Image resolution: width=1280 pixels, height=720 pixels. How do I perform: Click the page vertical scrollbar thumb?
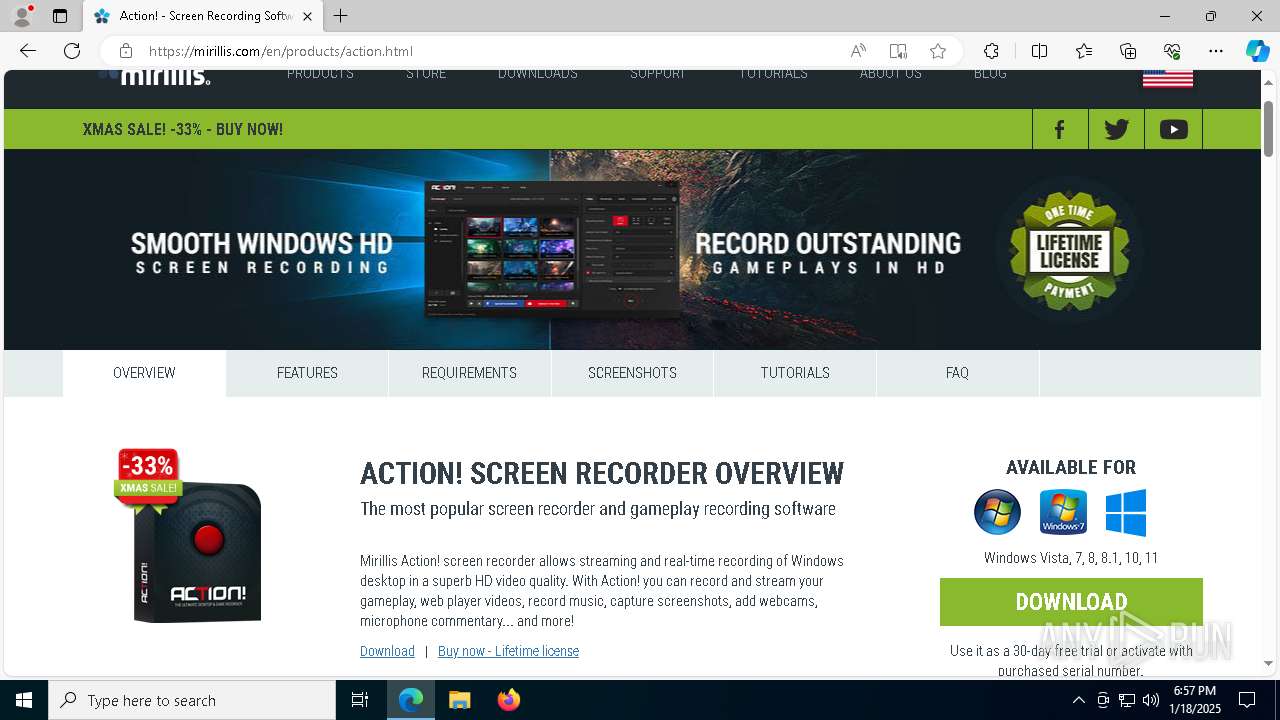1269,128
